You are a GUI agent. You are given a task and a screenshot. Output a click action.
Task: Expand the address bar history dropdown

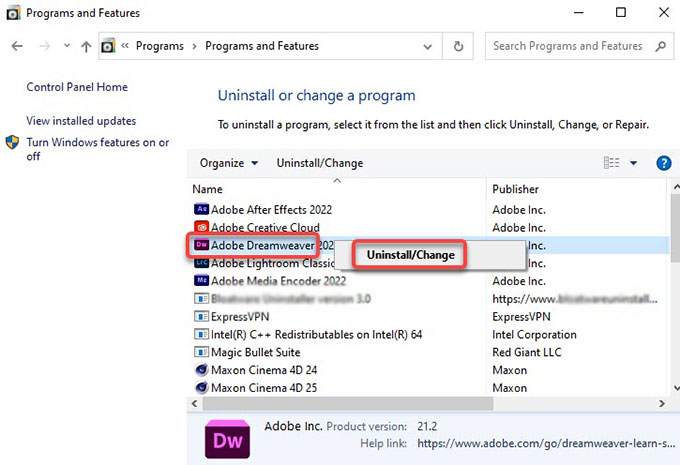[427, 46]
